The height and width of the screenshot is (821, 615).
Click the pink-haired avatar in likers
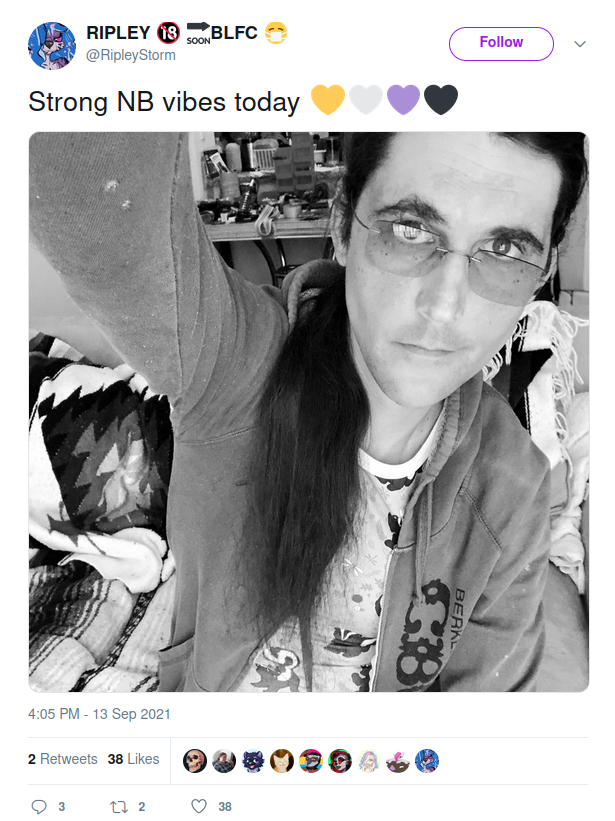pos(368,761)
